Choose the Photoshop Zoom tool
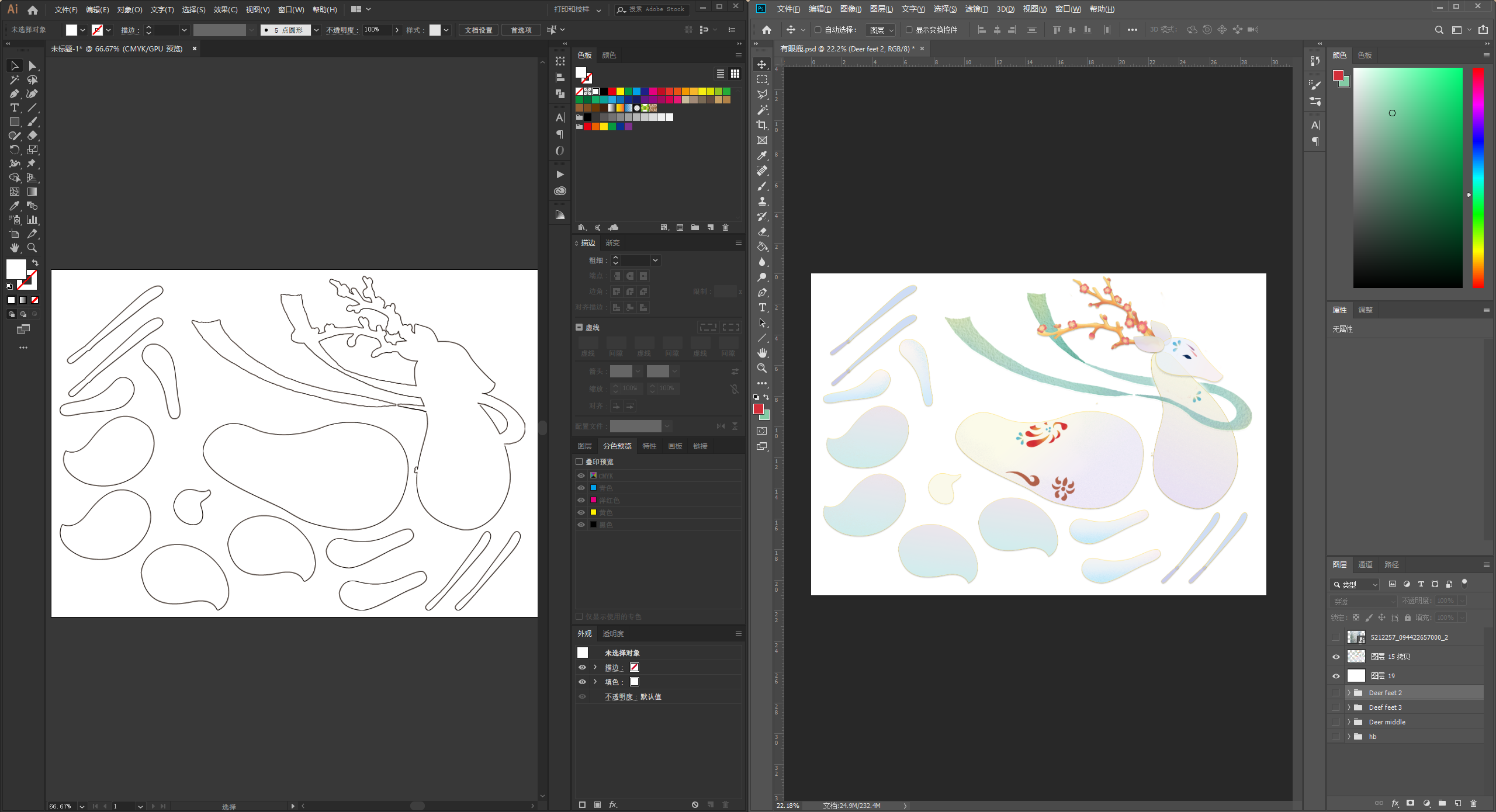Viewport: 1496px width, 812px height. (762, 369)
